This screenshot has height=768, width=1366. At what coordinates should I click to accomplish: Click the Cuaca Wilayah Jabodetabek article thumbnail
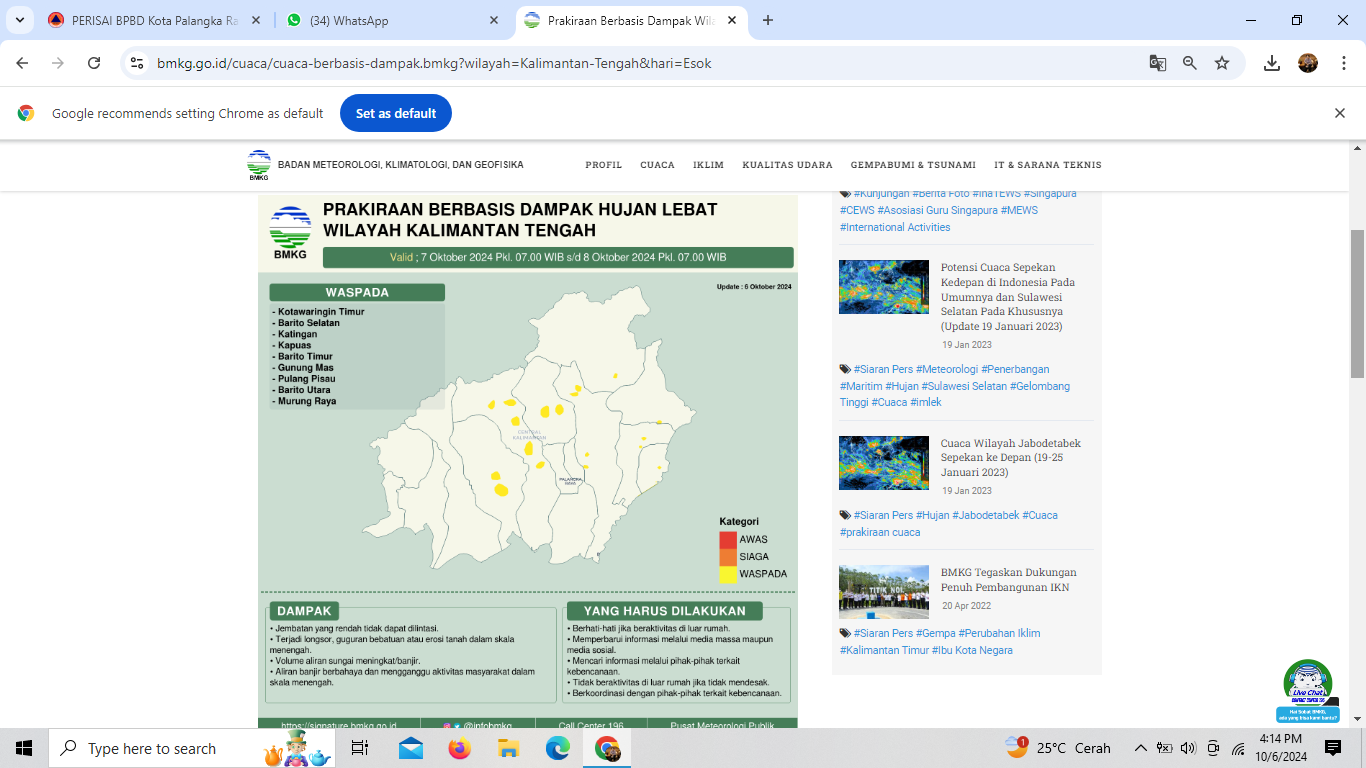[884, 462]
